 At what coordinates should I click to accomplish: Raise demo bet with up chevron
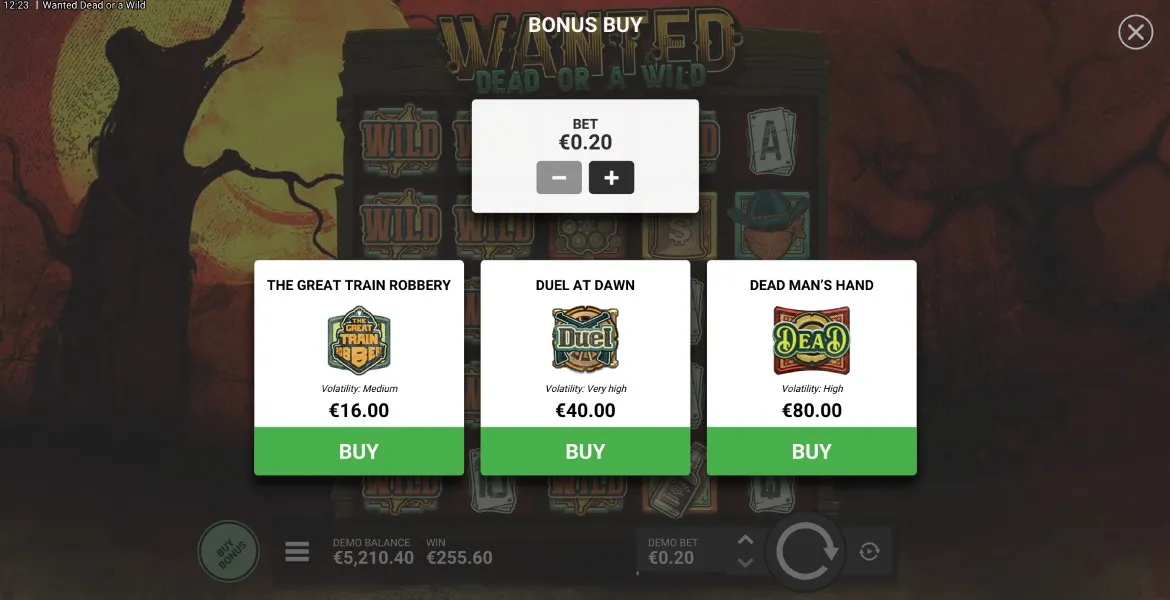coord(745,540)
